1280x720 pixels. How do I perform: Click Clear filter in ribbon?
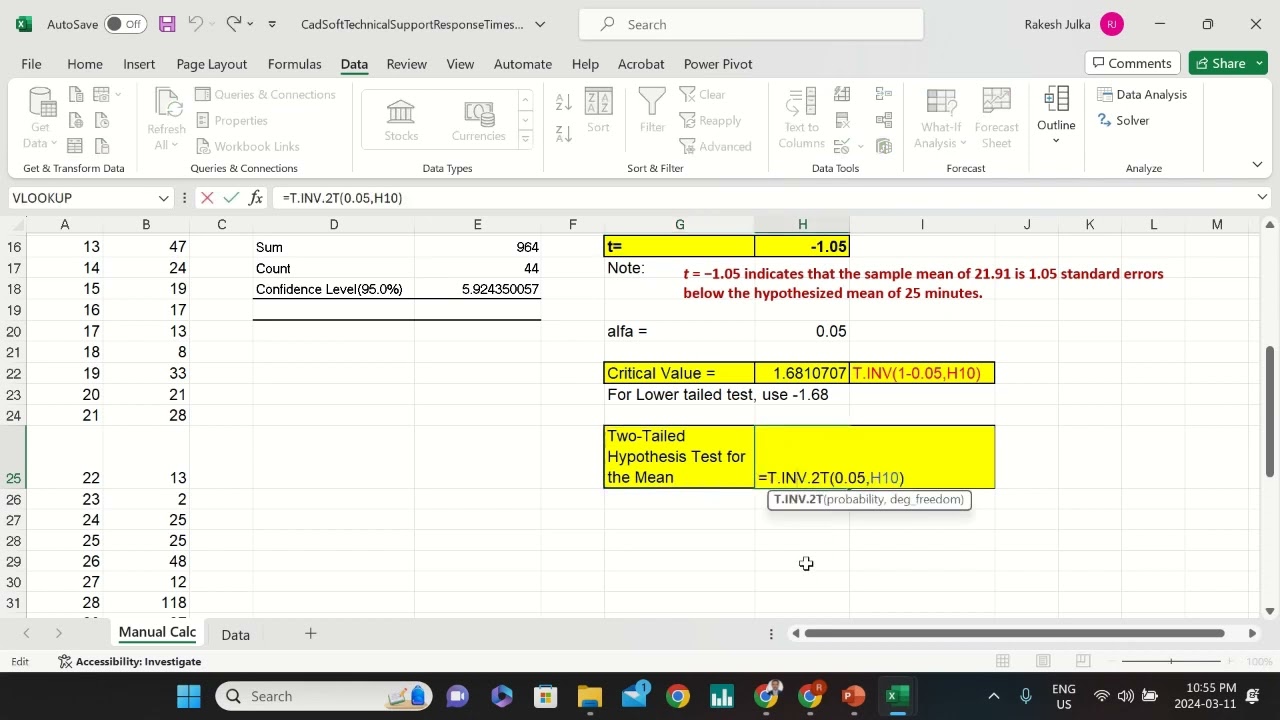(x=703, y=94)
